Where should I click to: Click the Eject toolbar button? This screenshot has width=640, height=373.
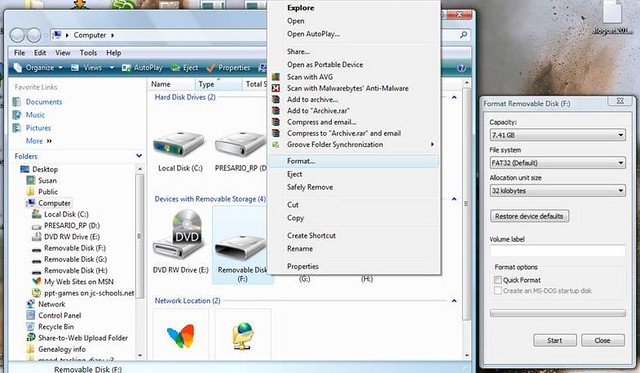(185, 68)
